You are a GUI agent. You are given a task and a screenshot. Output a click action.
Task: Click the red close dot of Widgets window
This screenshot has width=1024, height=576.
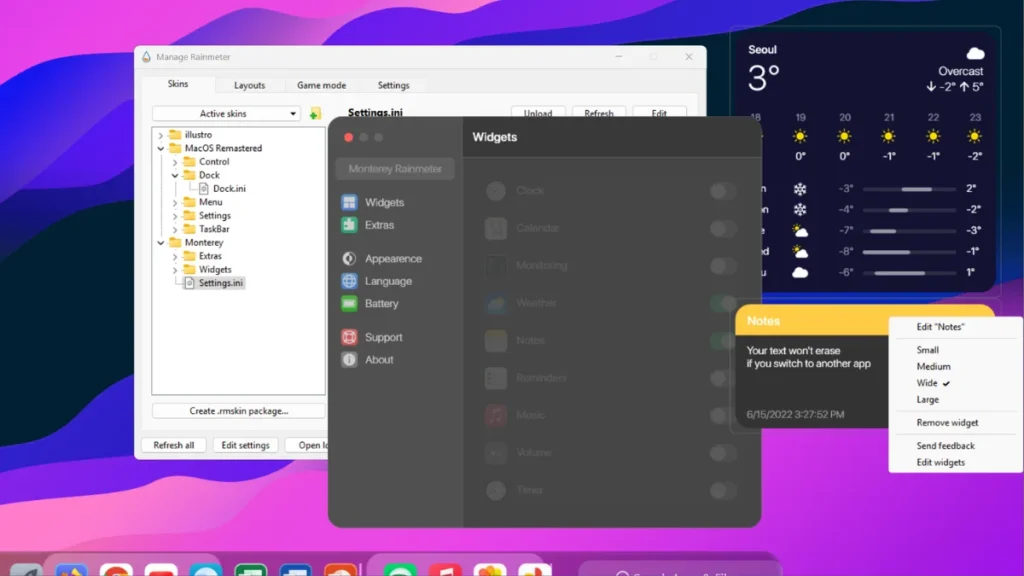point(349,137)
